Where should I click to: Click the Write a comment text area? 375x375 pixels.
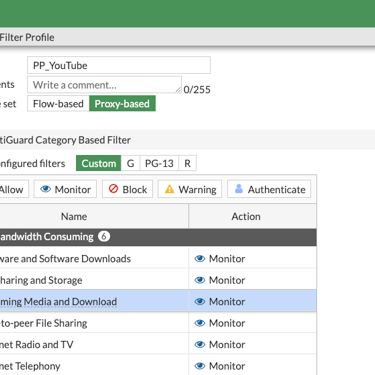[x=104, y=85]
